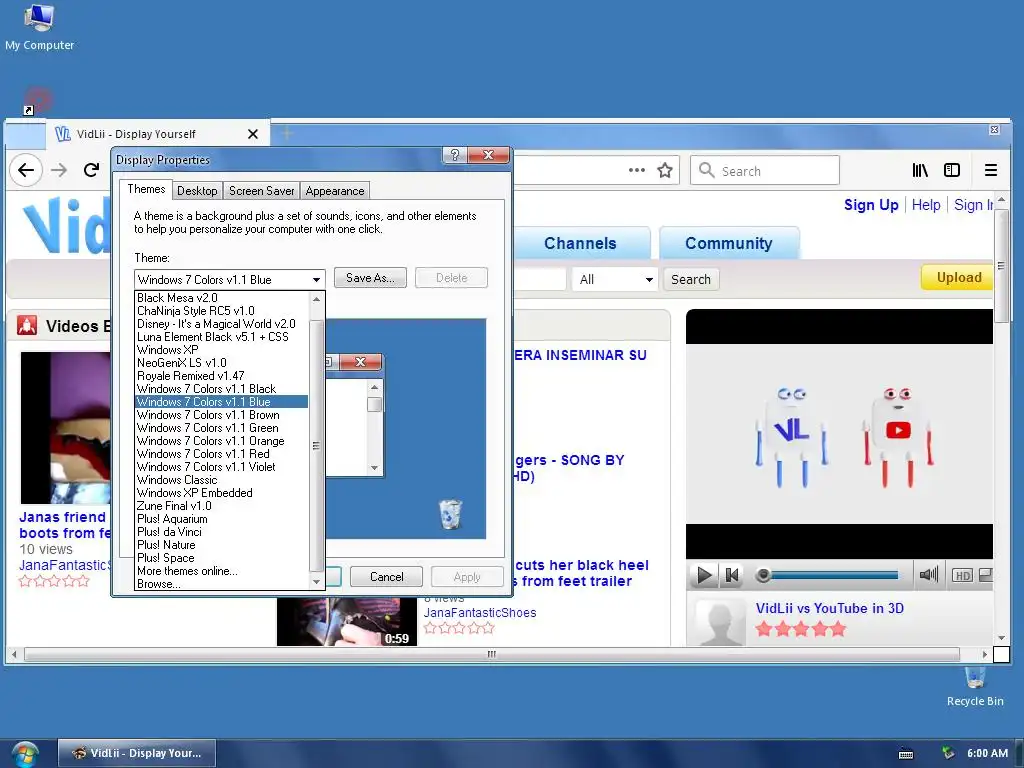This screenshot has height=768, width=1024.
Task: Reload the VidLii page
Action: tap(91, 170)
